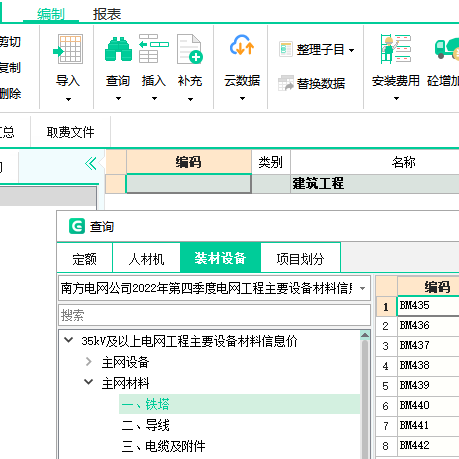Click the 替换数据 icon
This screenshot has height=459, width=459.
click(286, 83)
